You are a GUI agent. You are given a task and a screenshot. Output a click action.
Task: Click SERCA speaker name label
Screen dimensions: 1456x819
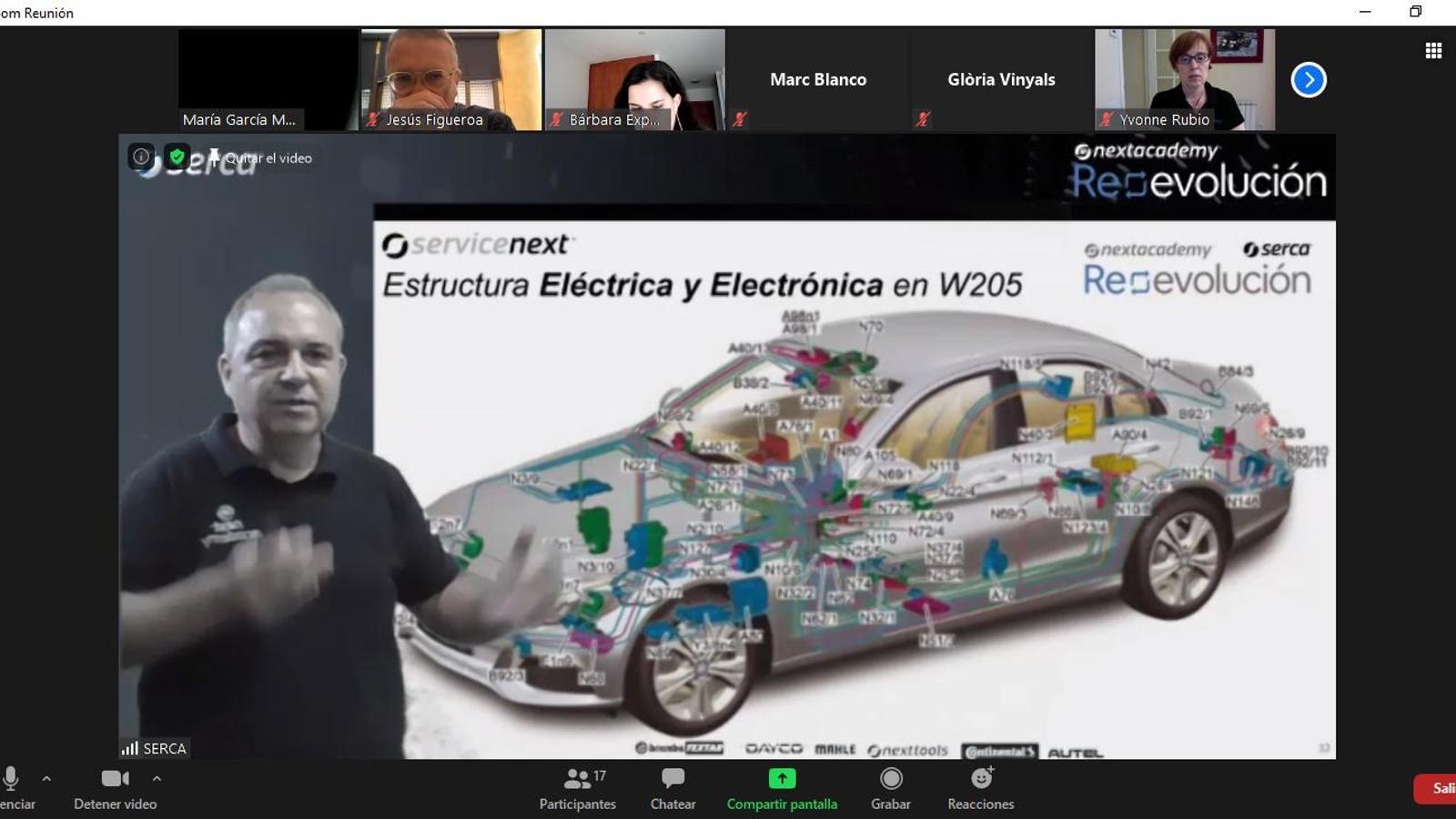(165, 749)
